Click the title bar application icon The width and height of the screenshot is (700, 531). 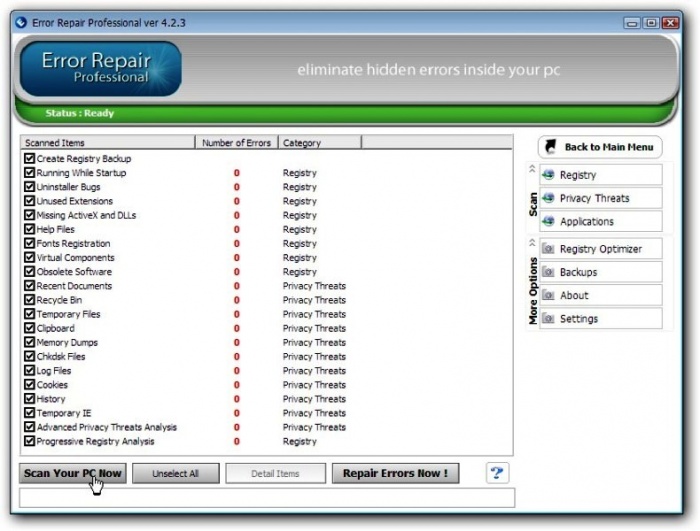tap(21, 22)
